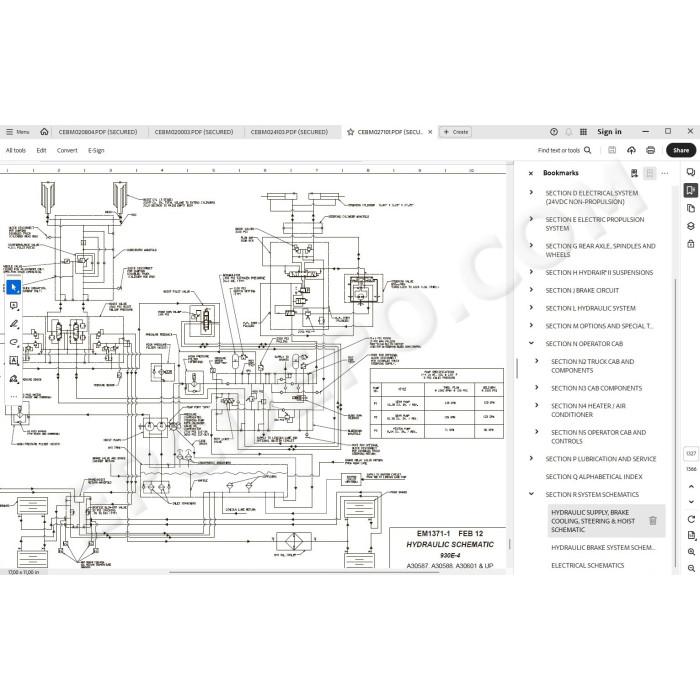Collapse Section N Operator Cab bookmark

point(531,343)
